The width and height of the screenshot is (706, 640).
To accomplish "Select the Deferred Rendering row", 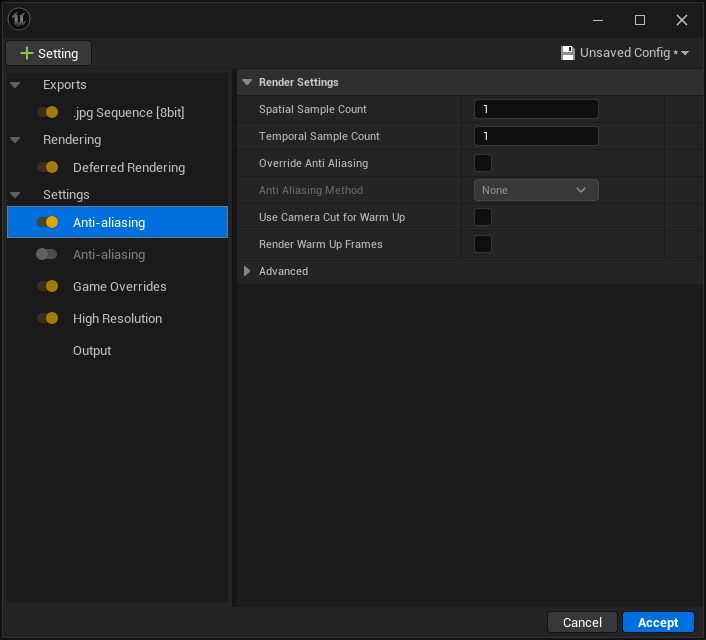I will pos(118,167).
